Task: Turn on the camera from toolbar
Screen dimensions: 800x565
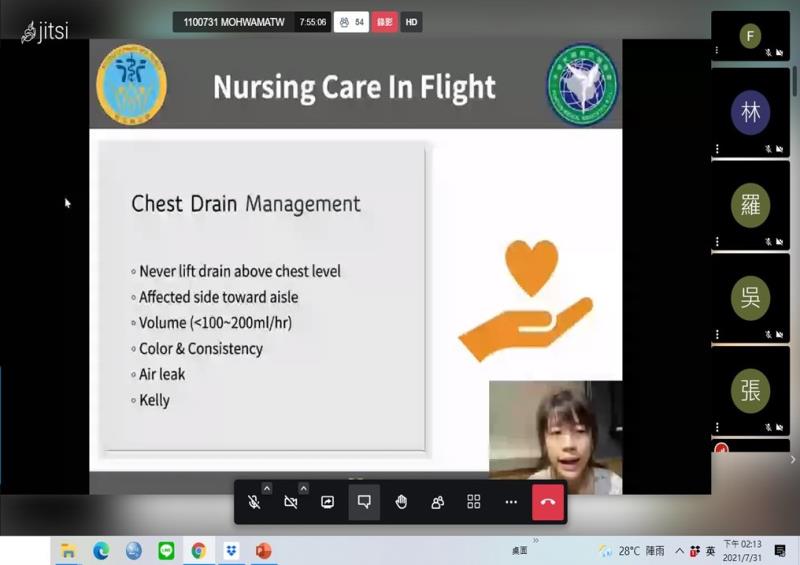Action: pos(291,502)
